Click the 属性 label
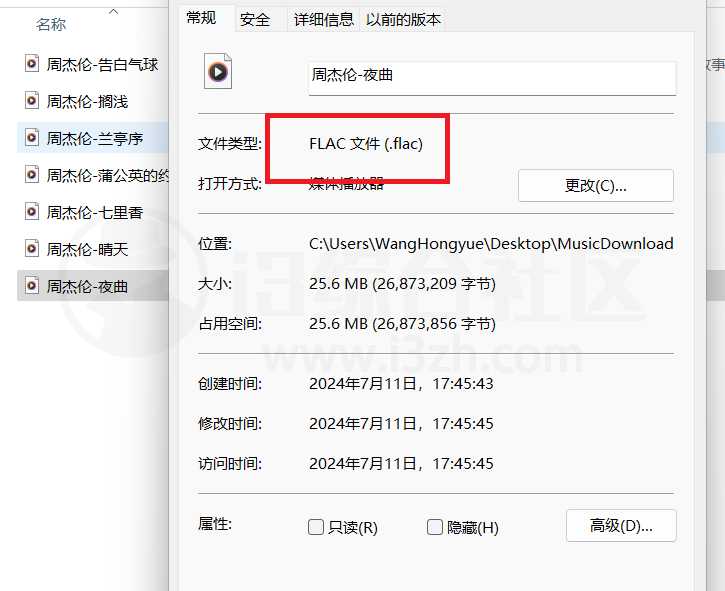 pyautogui.click(x=215, y=524)
